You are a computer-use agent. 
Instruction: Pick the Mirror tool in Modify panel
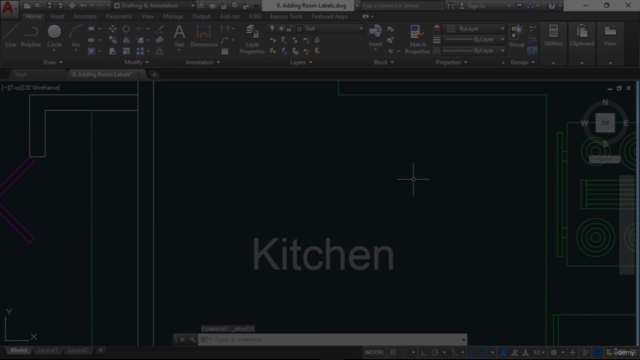point(126,40)
